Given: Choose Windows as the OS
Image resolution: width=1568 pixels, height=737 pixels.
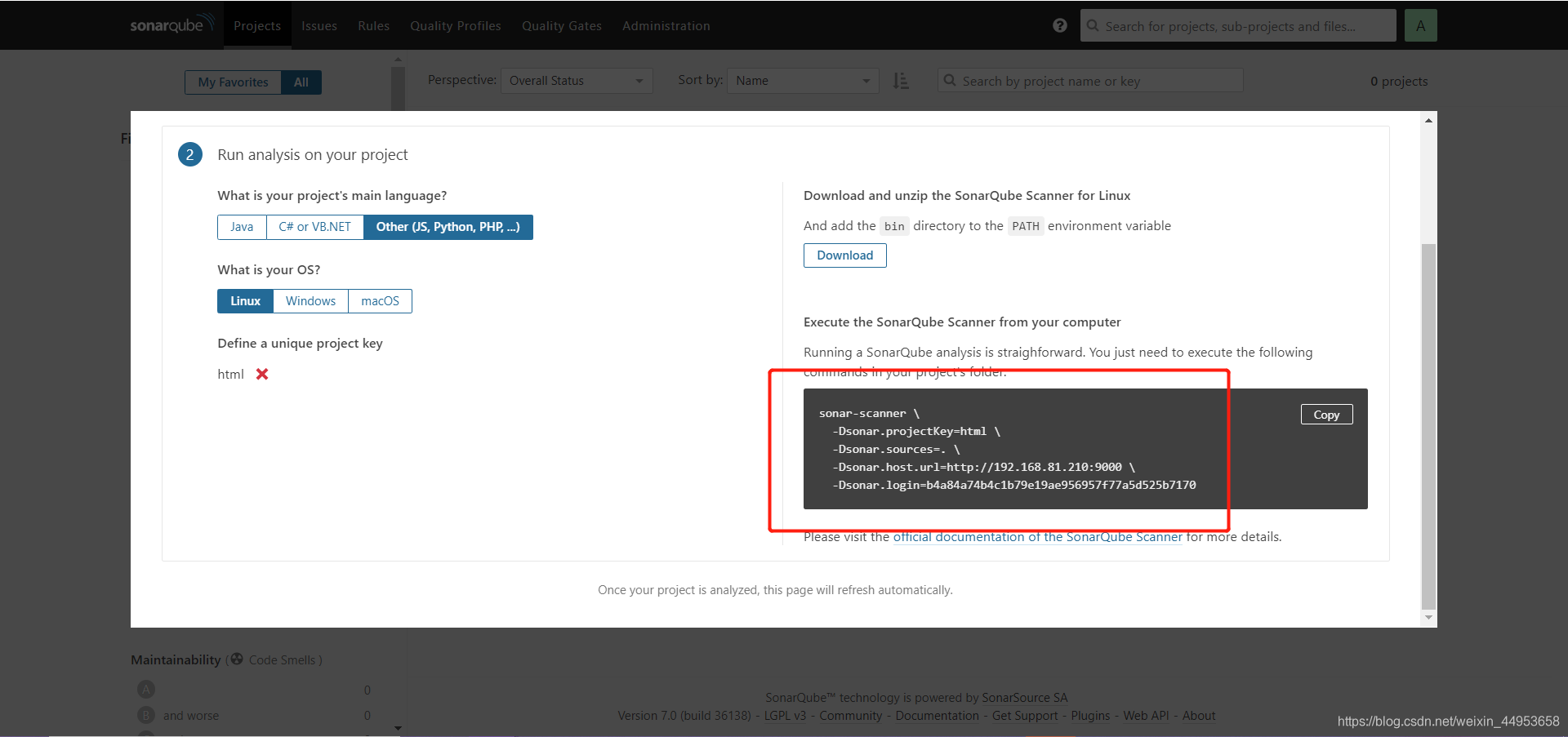Looking at the screenshot, I should 310,301.
